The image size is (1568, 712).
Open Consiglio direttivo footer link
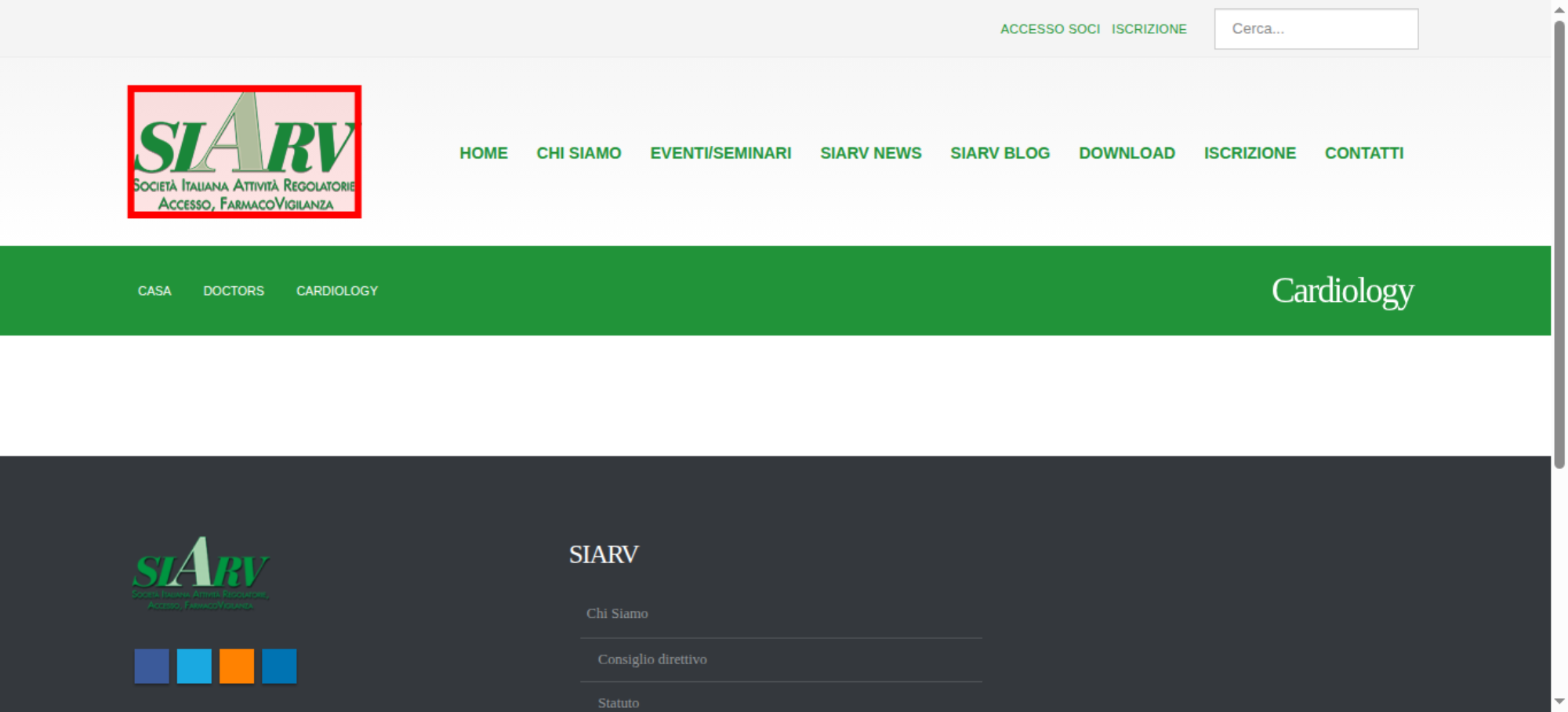(652, 659)
